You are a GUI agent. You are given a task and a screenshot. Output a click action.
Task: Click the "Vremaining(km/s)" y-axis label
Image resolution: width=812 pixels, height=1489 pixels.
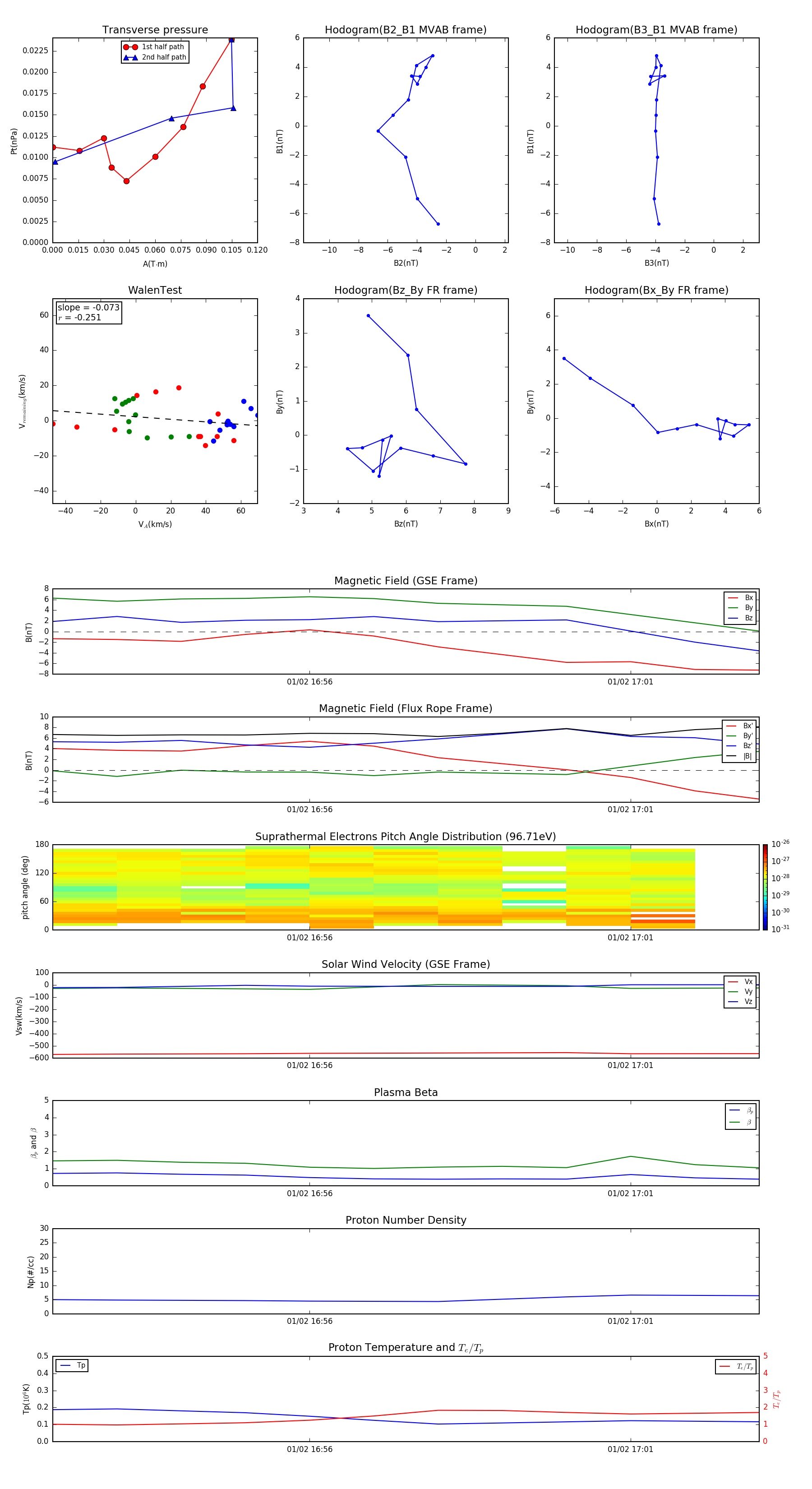[23, 401]
